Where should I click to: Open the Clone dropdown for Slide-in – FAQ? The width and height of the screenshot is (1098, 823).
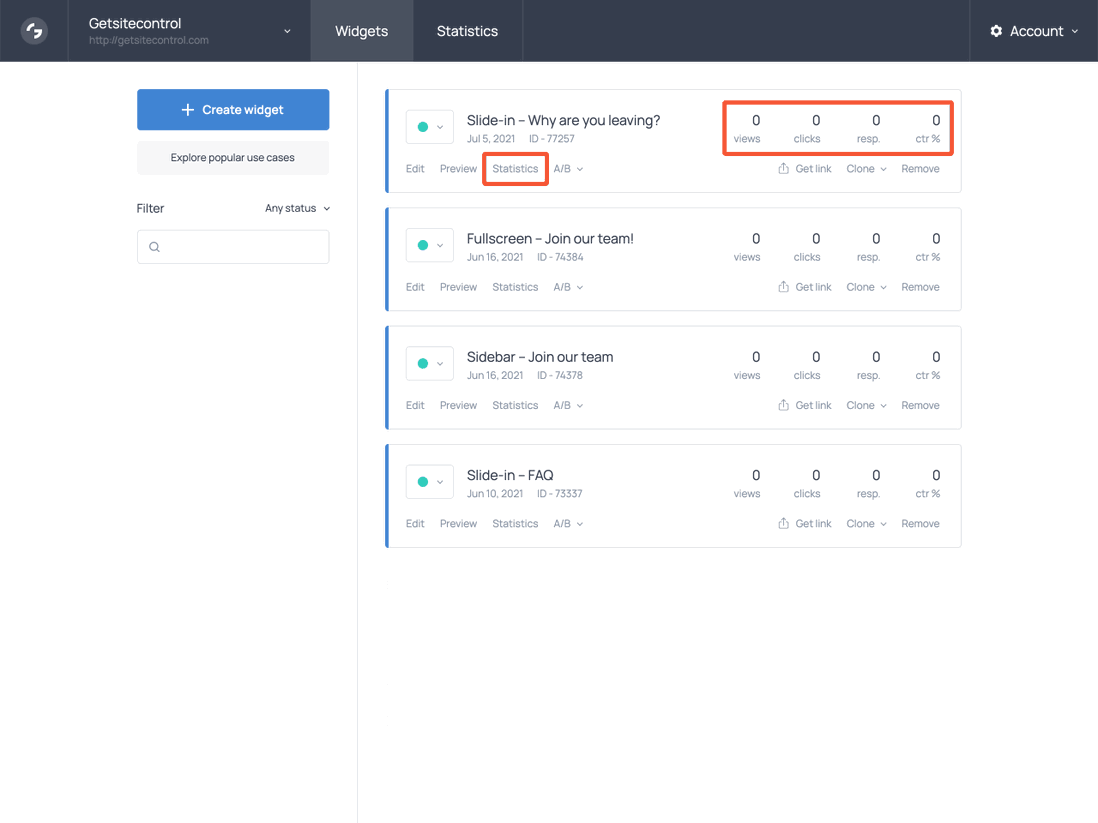[864, 523]
